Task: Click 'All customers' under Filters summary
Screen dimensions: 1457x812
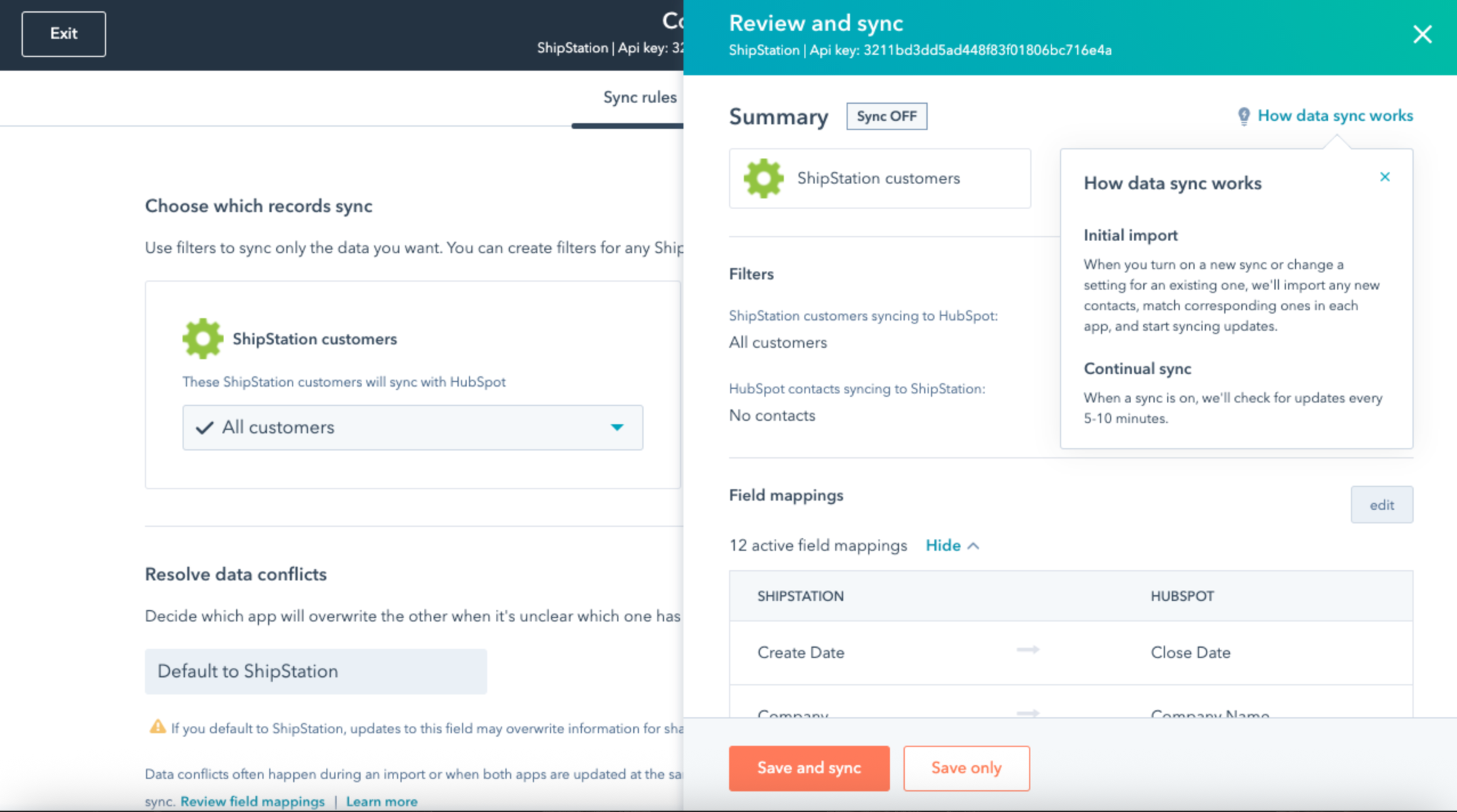Action: pos(778,342)
